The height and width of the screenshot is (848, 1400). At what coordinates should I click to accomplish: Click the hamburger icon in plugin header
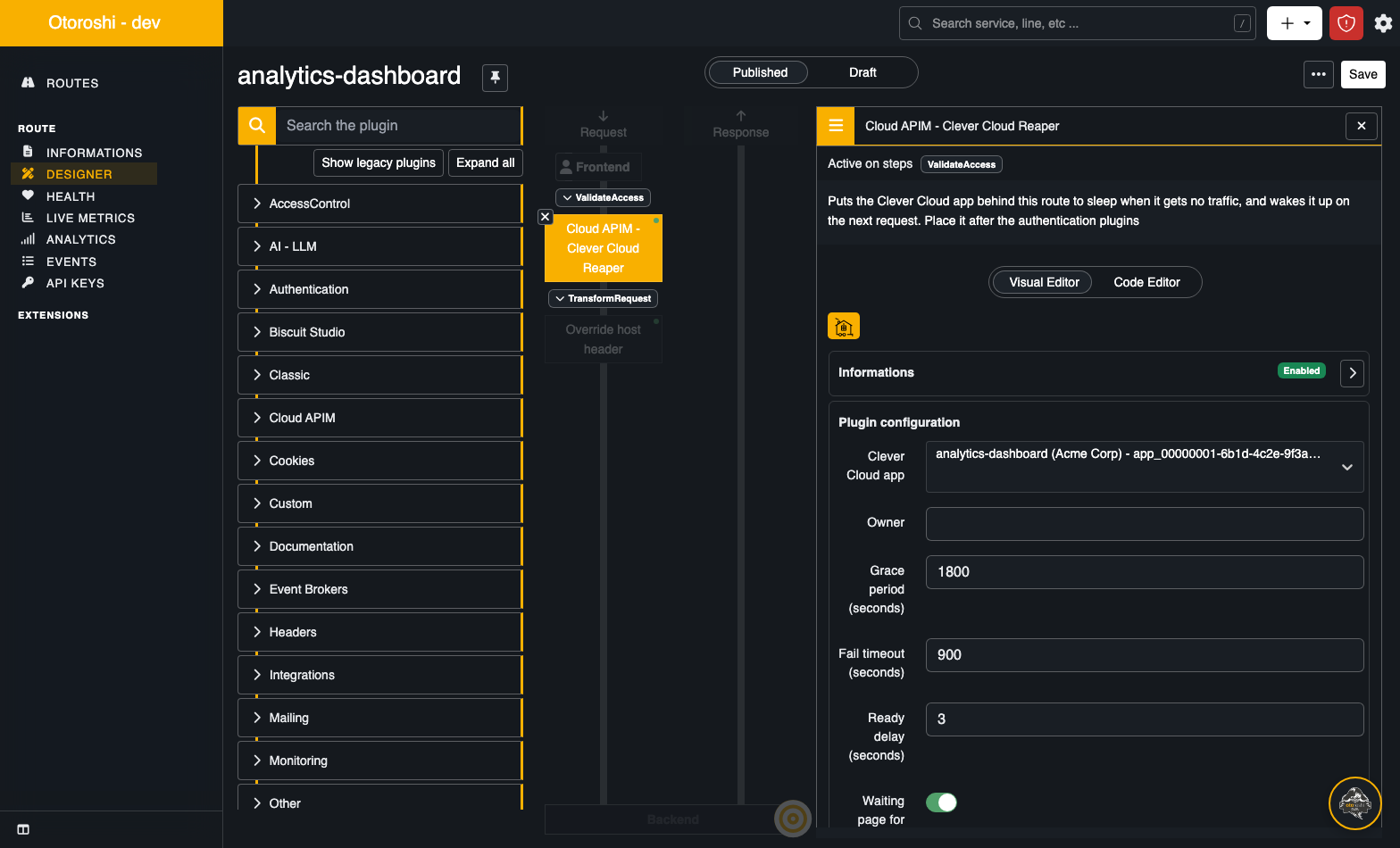tap(836, 126)
